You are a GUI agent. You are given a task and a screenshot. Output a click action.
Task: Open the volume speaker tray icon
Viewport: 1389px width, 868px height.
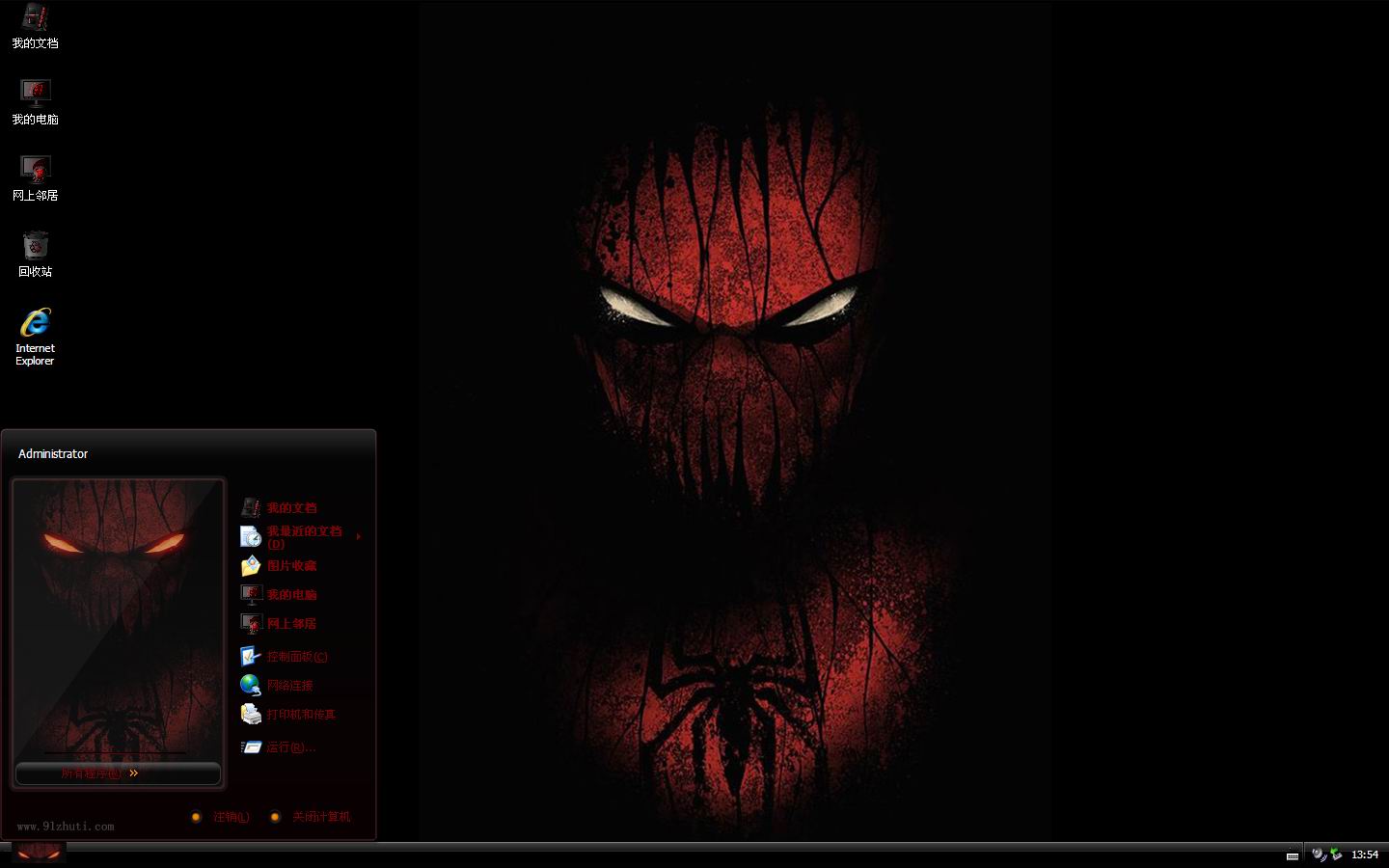click(1319, 854)
